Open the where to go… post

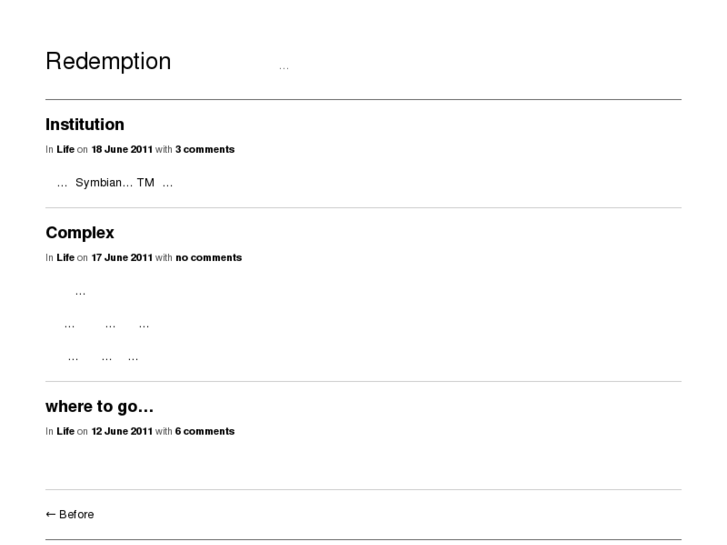tap(99, 406)
